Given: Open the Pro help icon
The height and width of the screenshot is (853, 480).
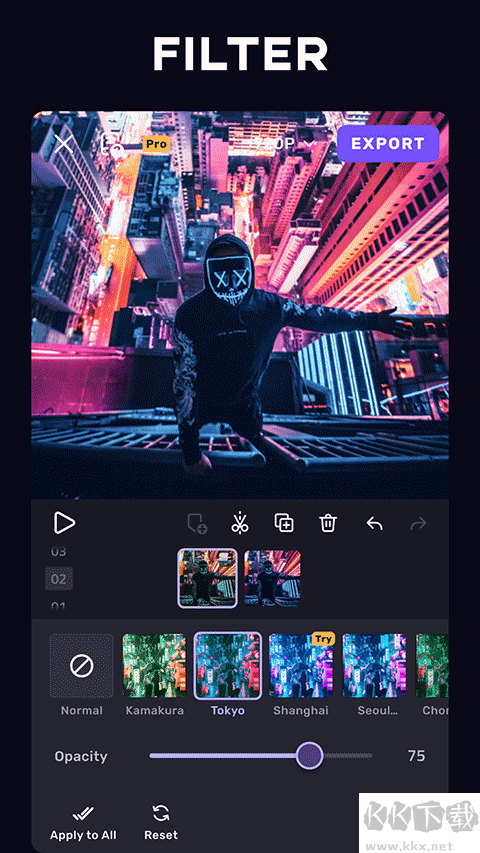Looking at the screenshot, I should [x=114, y=145].
